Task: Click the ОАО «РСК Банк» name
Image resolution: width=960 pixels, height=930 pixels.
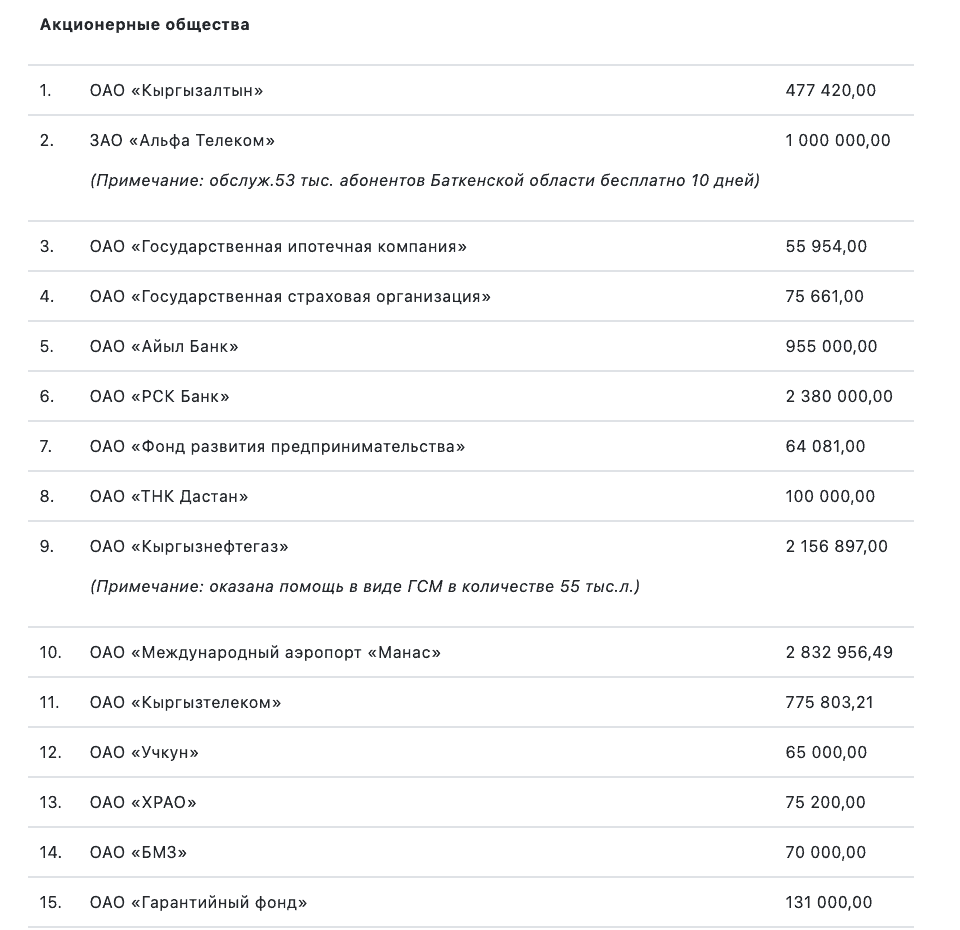Action: (160, 396)
